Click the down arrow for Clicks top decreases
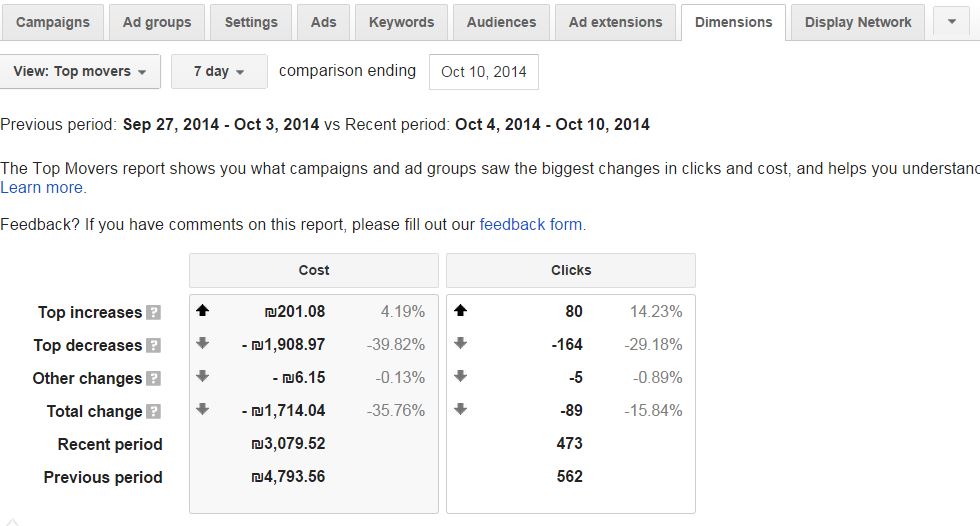Screen dimensions: 980x526 460,344
